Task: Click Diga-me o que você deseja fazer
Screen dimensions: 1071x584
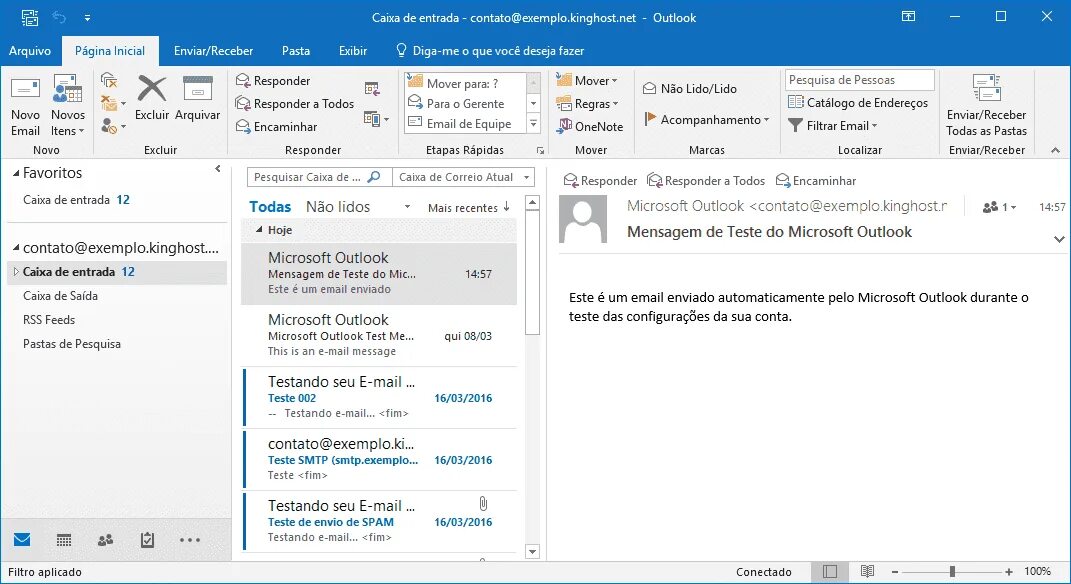Action: (490, 51)
